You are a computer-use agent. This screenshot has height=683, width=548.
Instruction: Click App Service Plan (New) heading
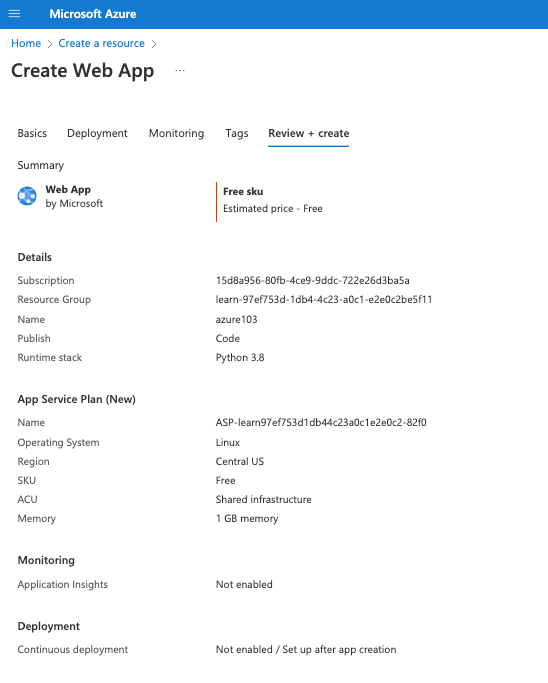(x=77, y=399)
